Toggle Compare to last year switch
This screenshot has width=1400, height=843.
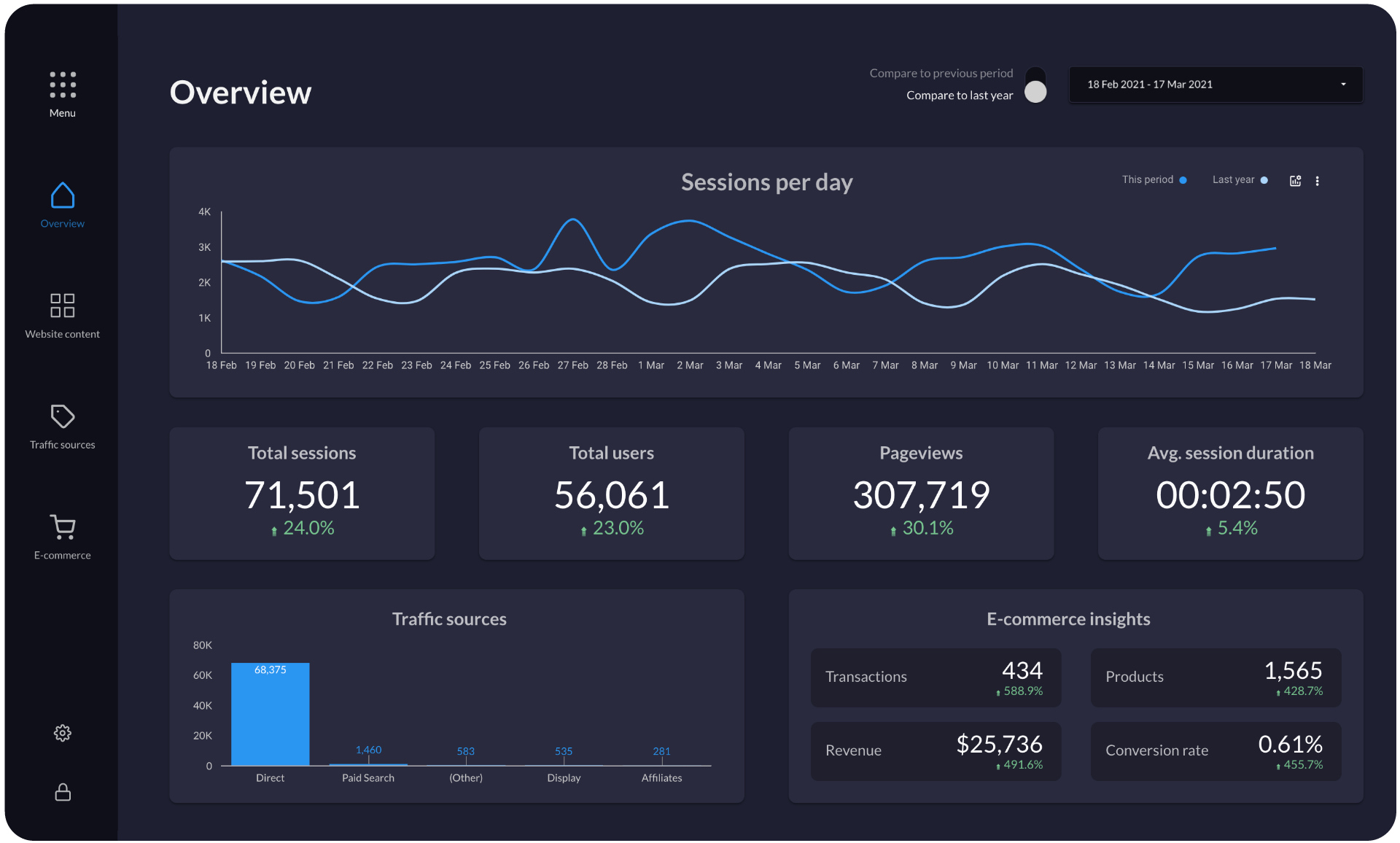1035,93
